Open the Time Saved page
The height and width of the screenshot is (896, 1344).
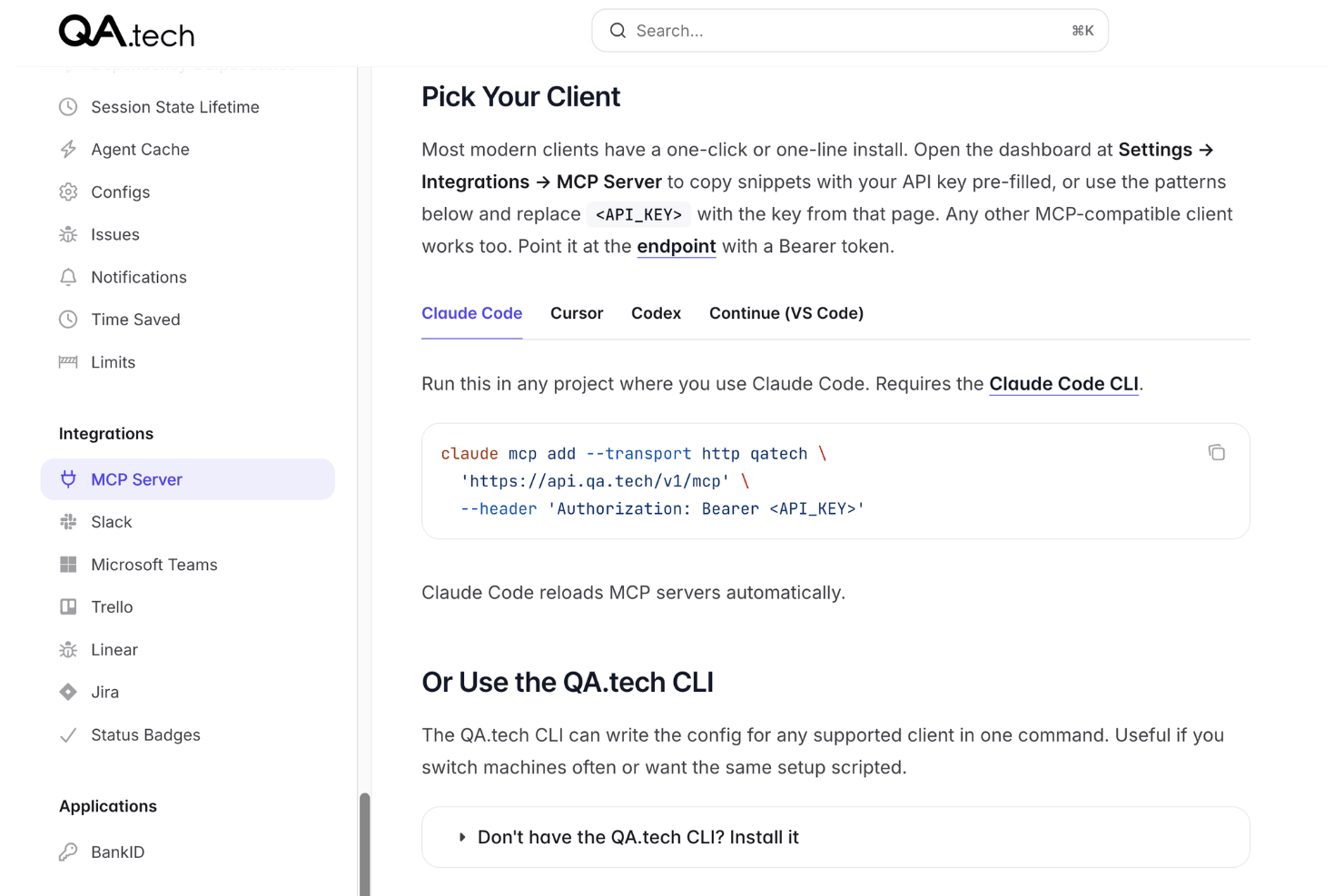135,320
